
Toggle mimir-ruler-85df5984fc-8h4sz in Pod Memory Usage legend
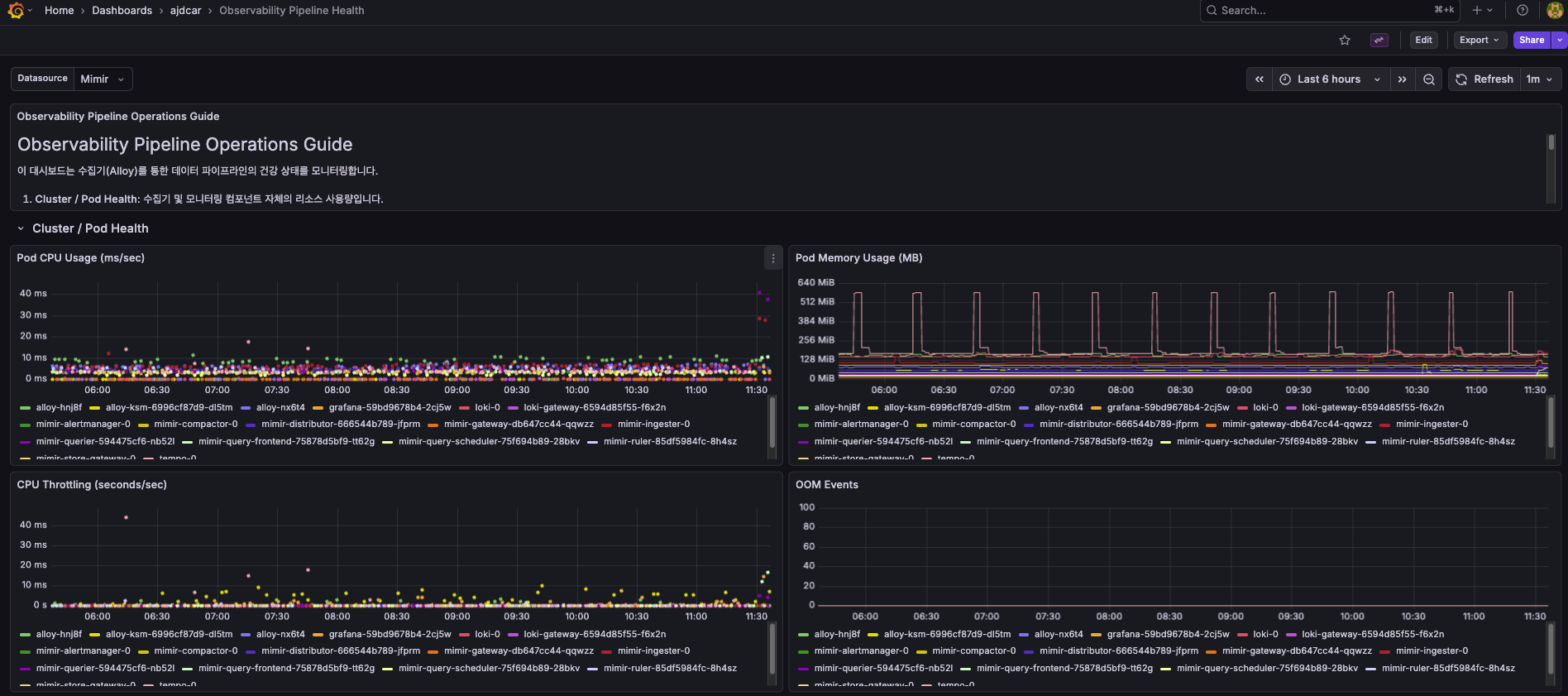[x=1448, y=441]
